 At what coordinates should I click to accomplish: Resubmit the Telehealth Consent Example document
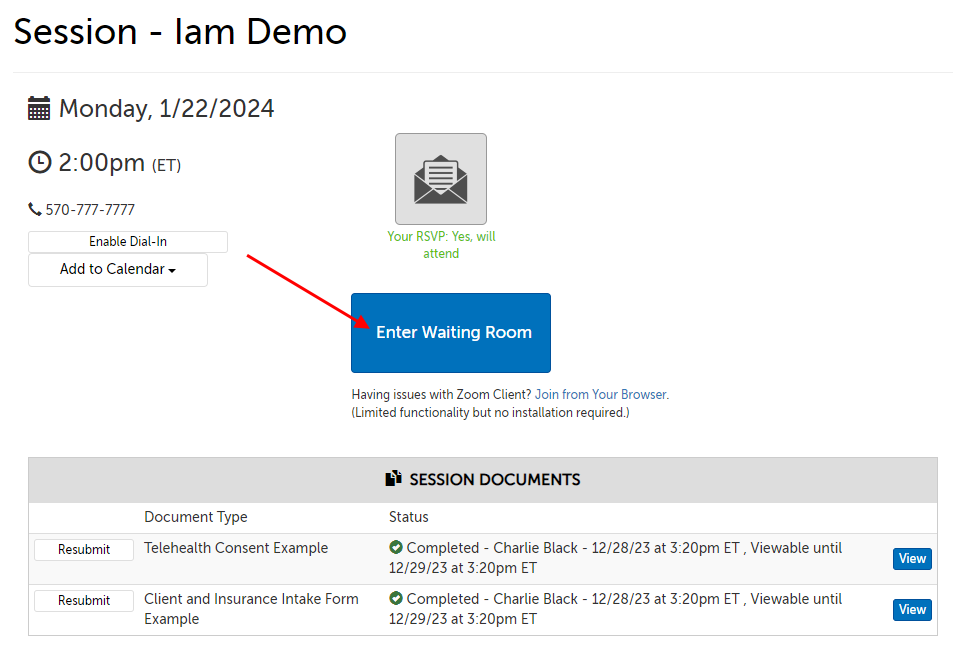point(84,550)
